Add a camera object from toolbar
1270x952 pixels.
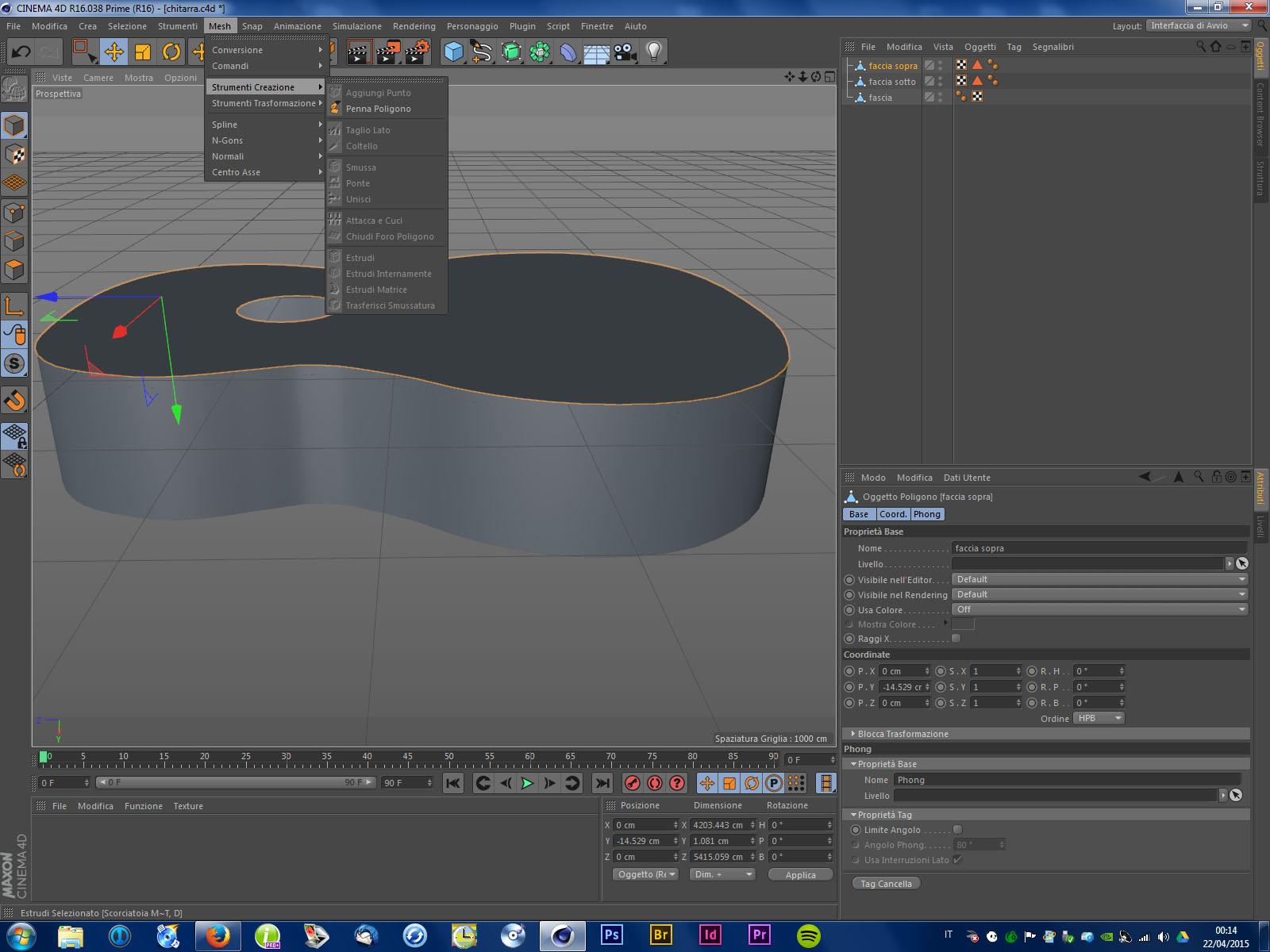(x=625, y=52)
